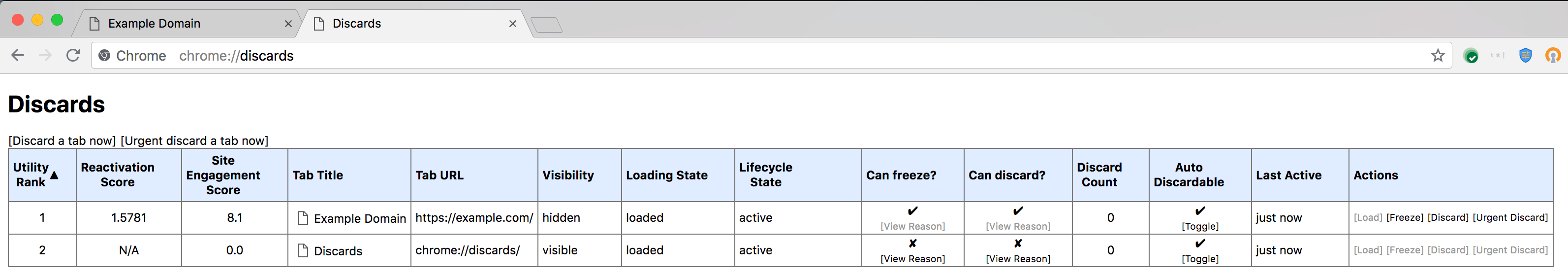Open a new tab
1568x278 pixels.
coord(546,25)
